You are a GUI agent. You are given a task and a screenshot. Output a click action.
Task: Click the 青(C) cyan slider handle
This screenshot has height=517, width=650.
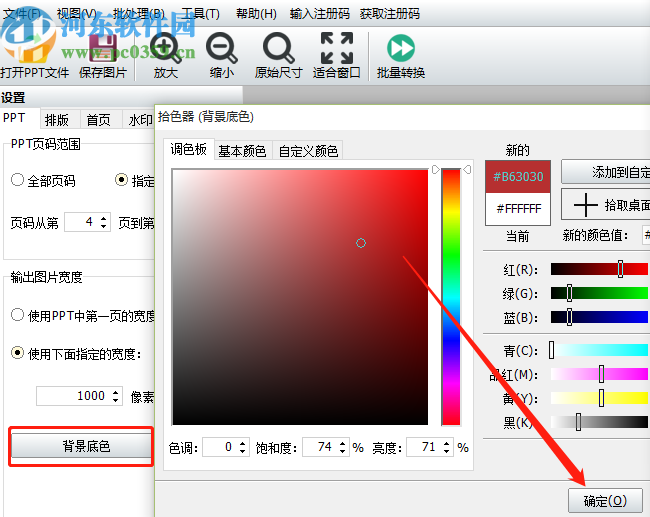(551, 350)
